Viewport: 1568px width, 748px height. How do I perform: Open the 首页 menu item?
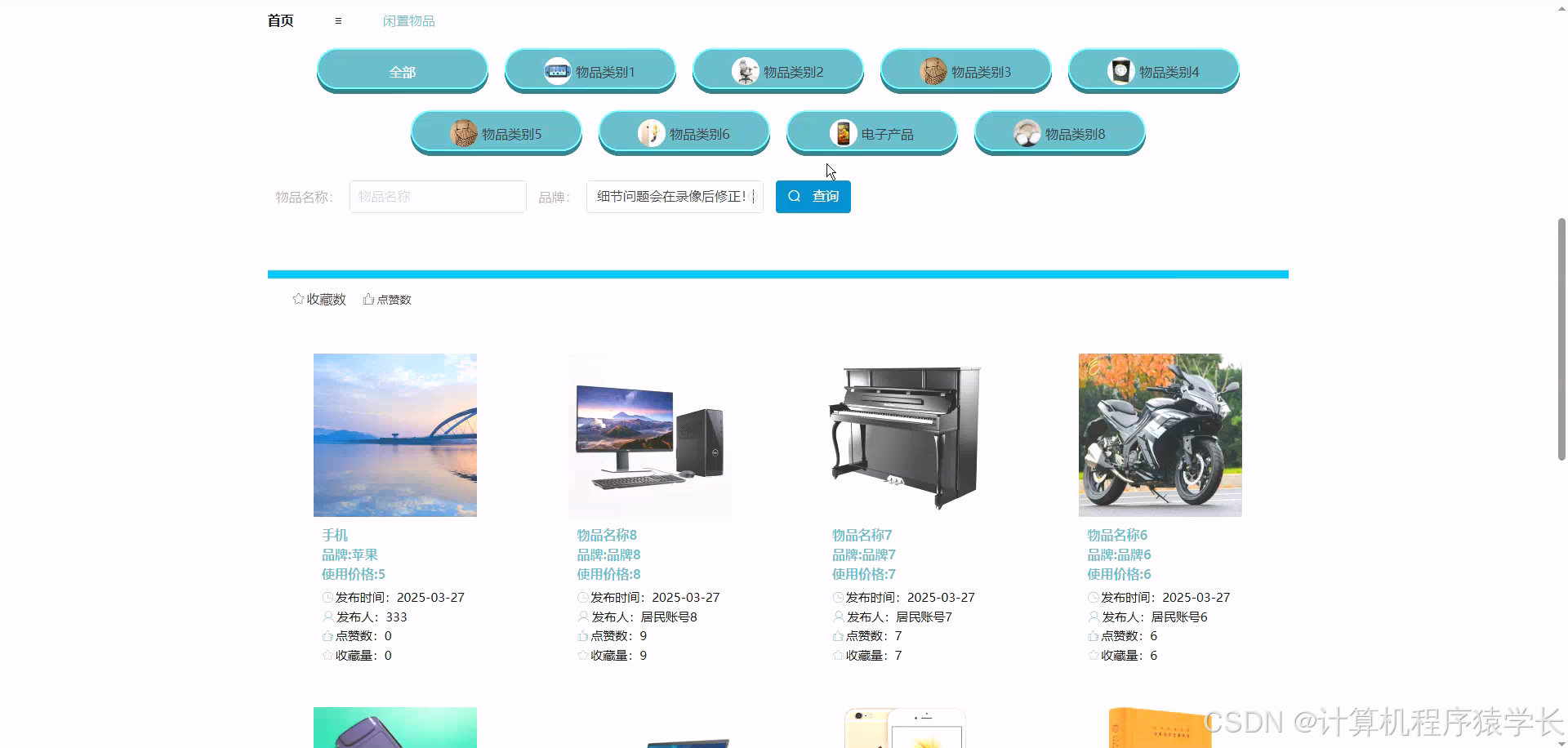pos(279,20)
